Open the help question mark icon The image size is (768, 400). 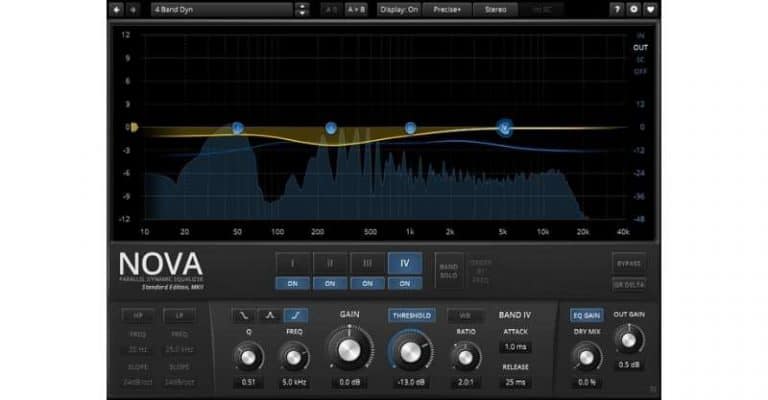pyautogui.click(x=617, y=9)
